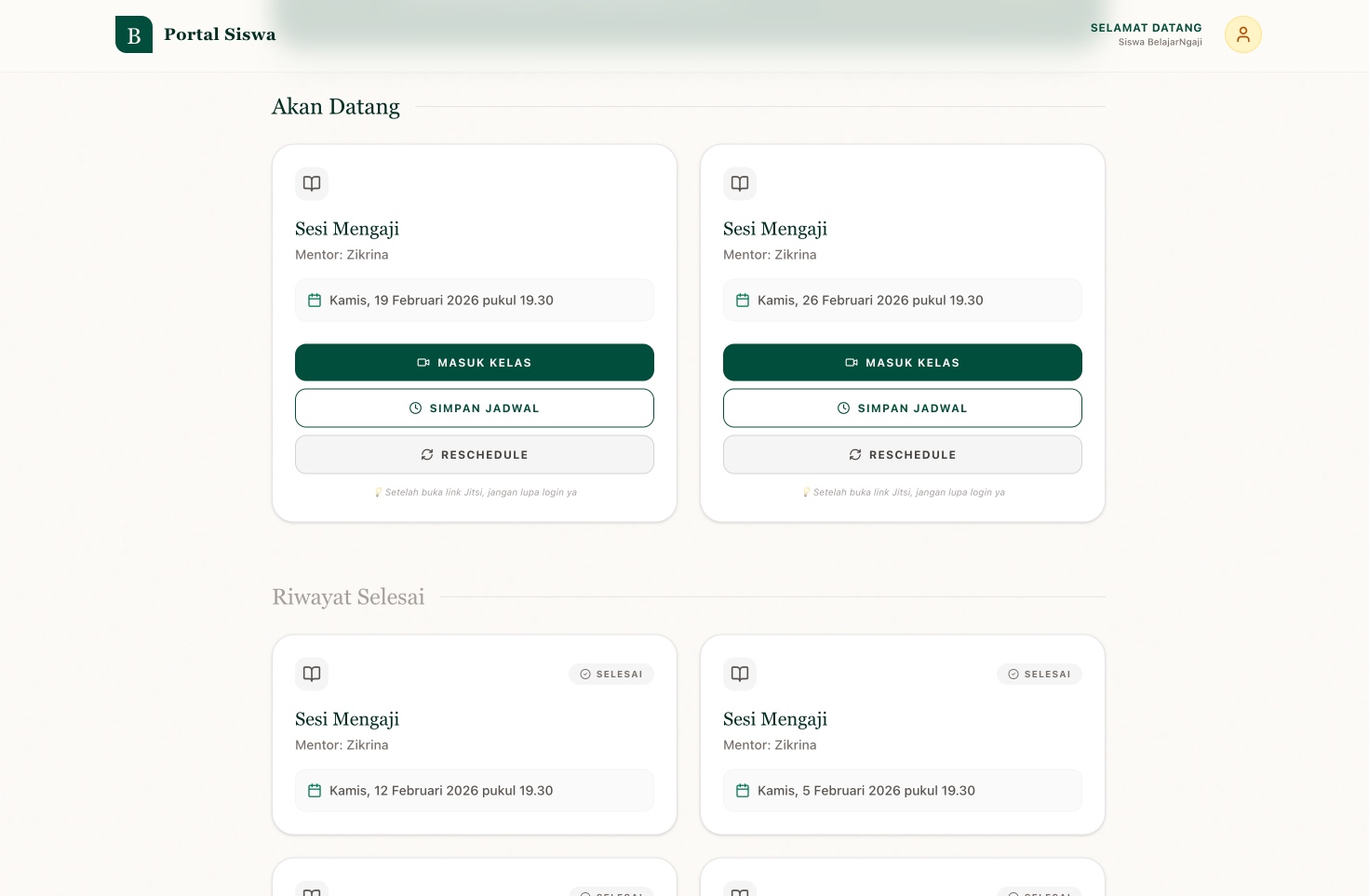The image size is (1369, 896).
Task: Click calendar icon beside Kamis, 5 Februari 2026
Action: pyautogui.click(x=743, y=791)
